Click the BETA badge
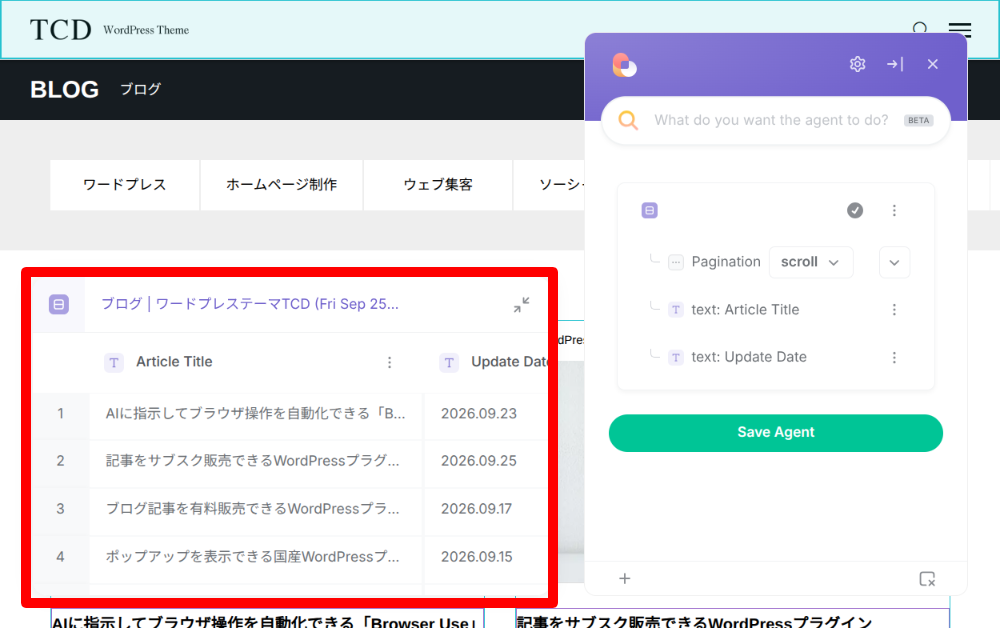Screen dimensions: 1000x628 [918, 120]
